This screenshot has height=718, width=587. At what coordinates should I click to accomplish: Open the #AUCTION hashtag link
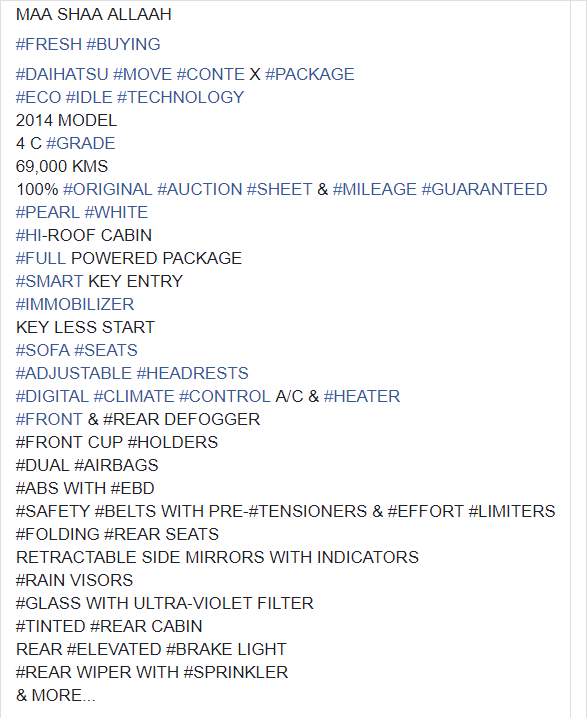[199, 189]
